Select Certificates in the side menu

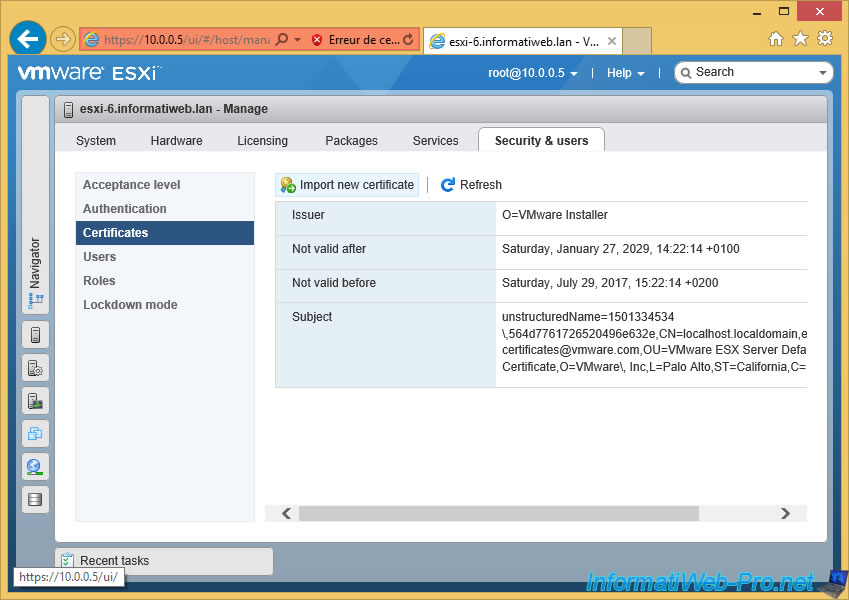point(165,233)
